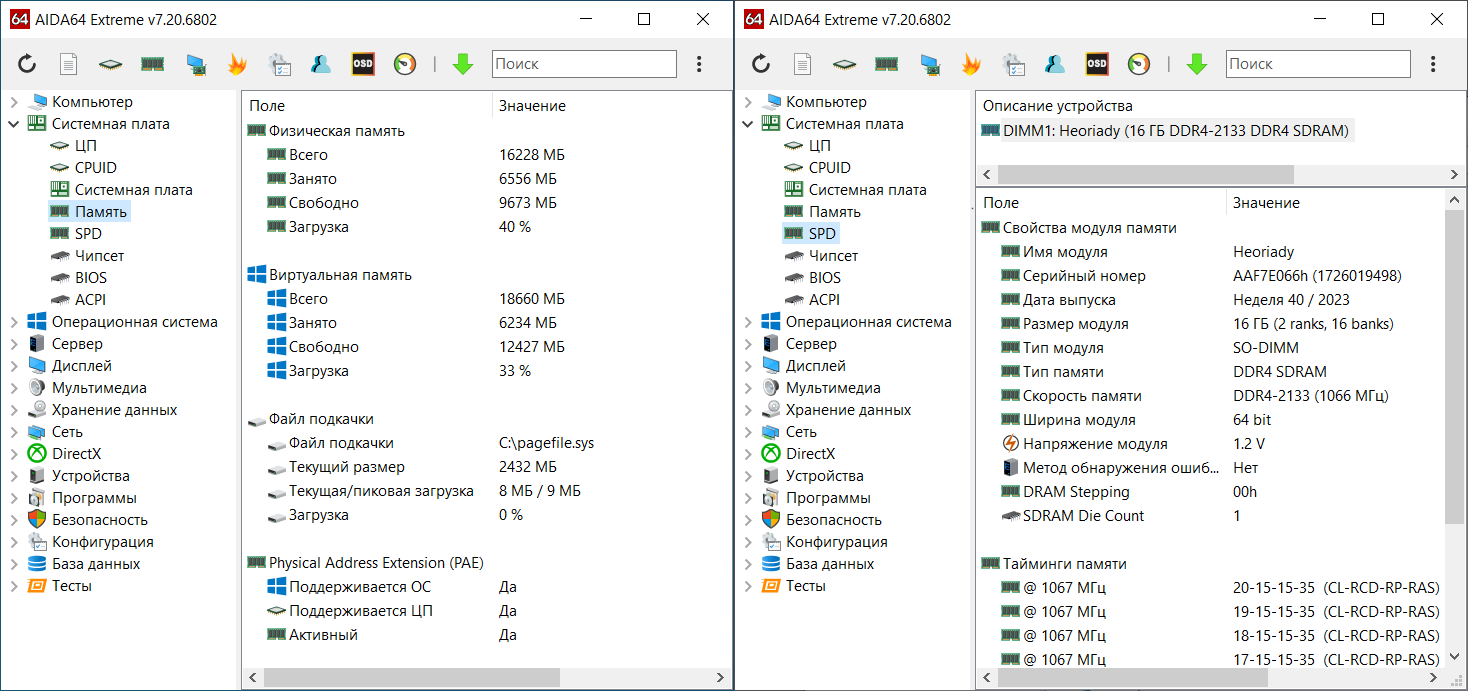The width and height of the screenshot is (1468, 691).
Task: Select the C:\pagefile.sys value
Action: coord(546,443)
